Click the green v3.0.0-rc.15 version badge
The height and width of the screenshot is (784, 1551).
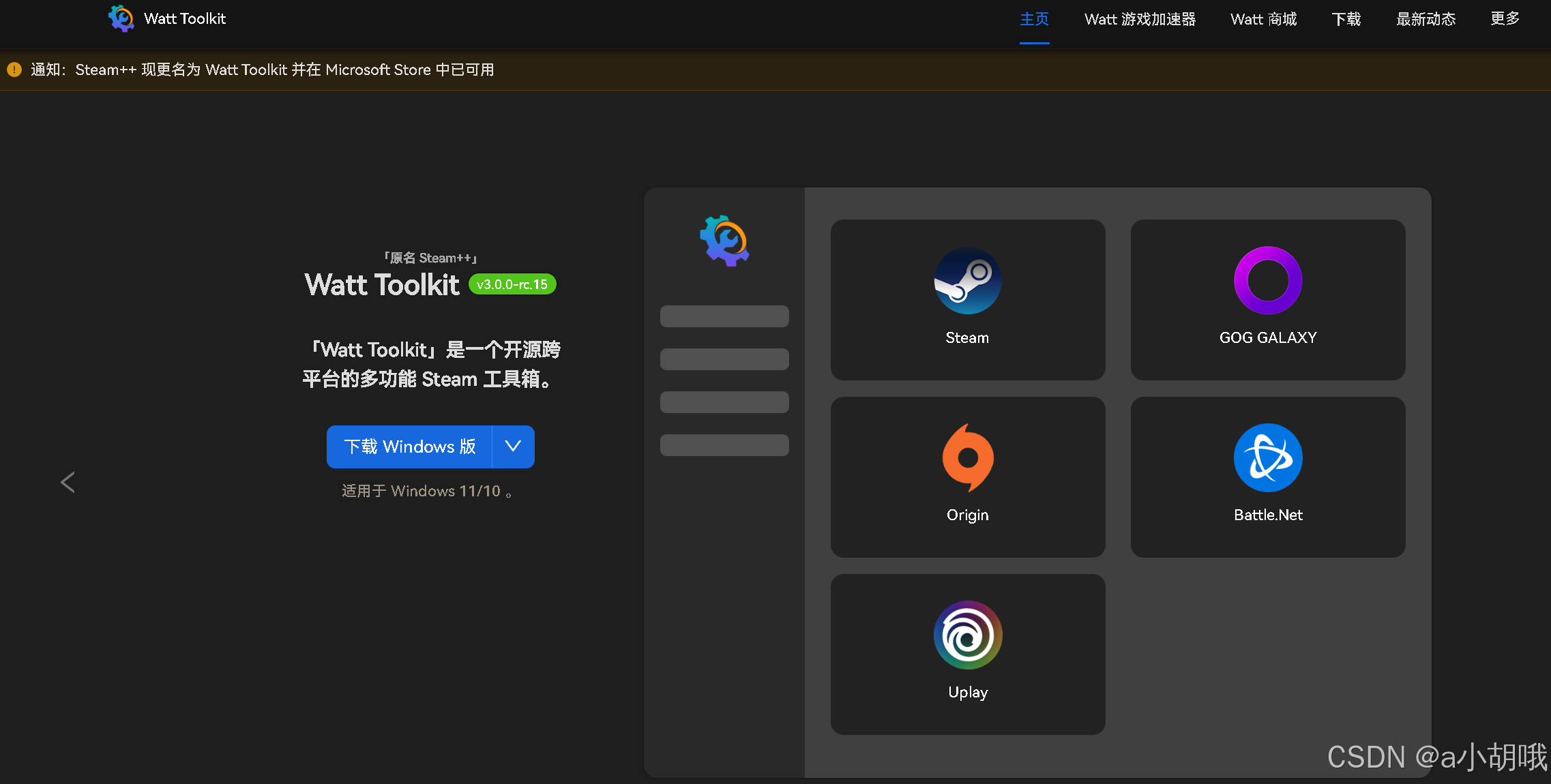click(x=512, y=284)
